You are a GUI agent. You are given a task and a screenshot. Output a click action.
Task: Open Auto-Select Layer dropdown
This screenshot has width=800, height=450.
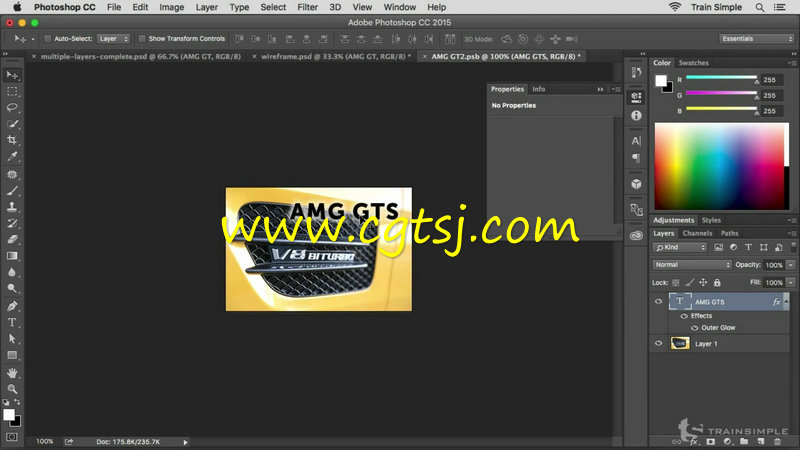[113, 39]
